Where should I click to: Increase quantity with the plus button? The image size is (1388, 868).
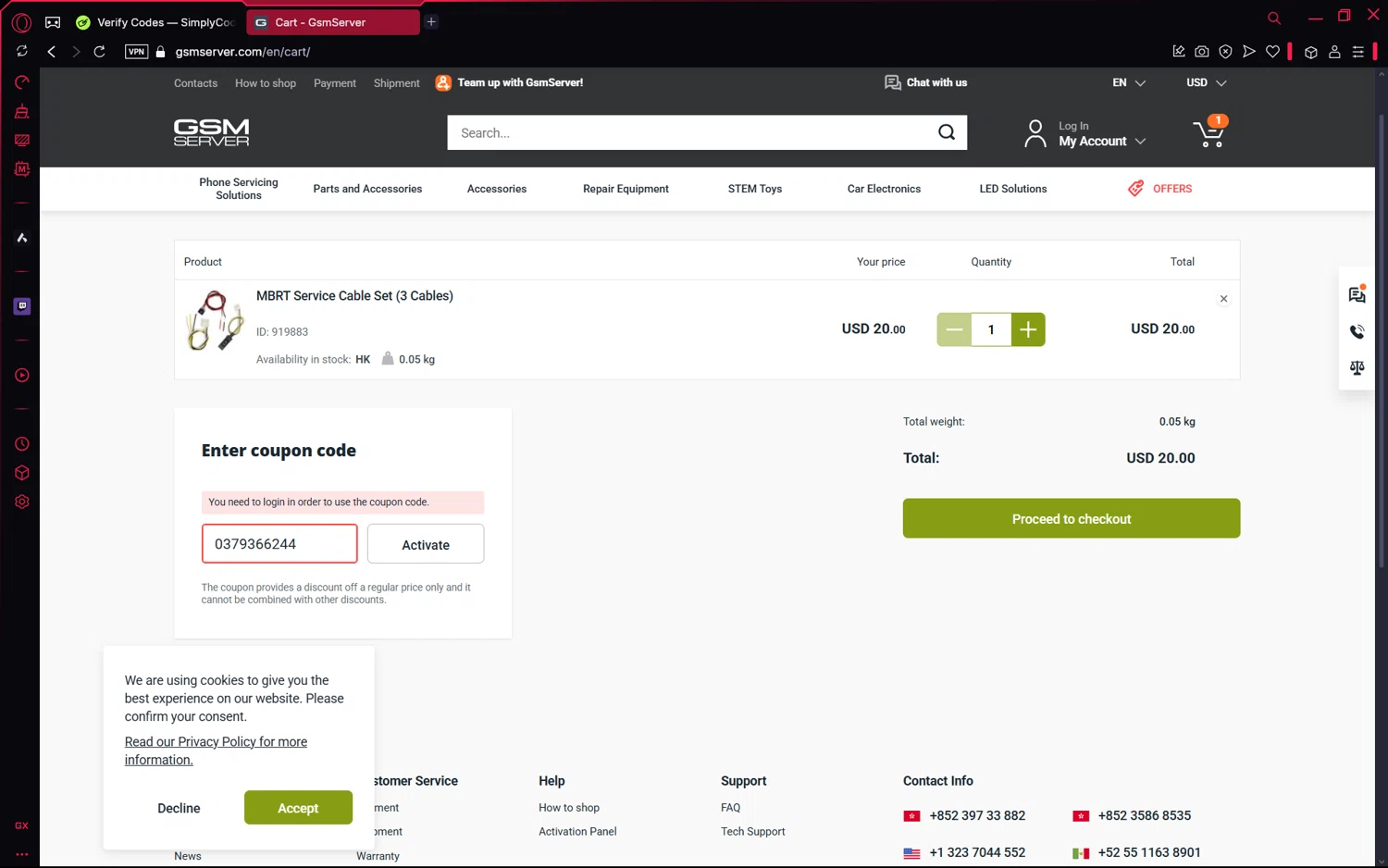pos(1028,329)
